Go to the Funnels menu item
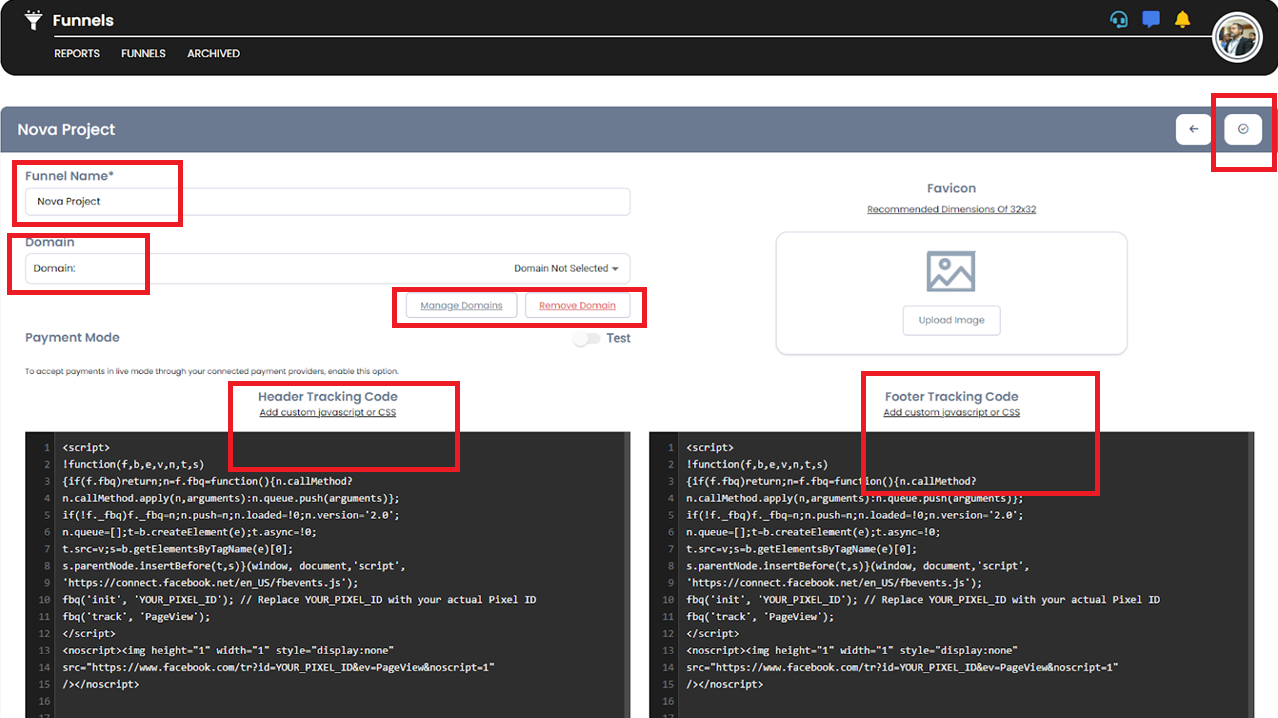Image resolution: width=1278 pixels, height=718 pixels. pyautogui.click(x=143, y=53)
